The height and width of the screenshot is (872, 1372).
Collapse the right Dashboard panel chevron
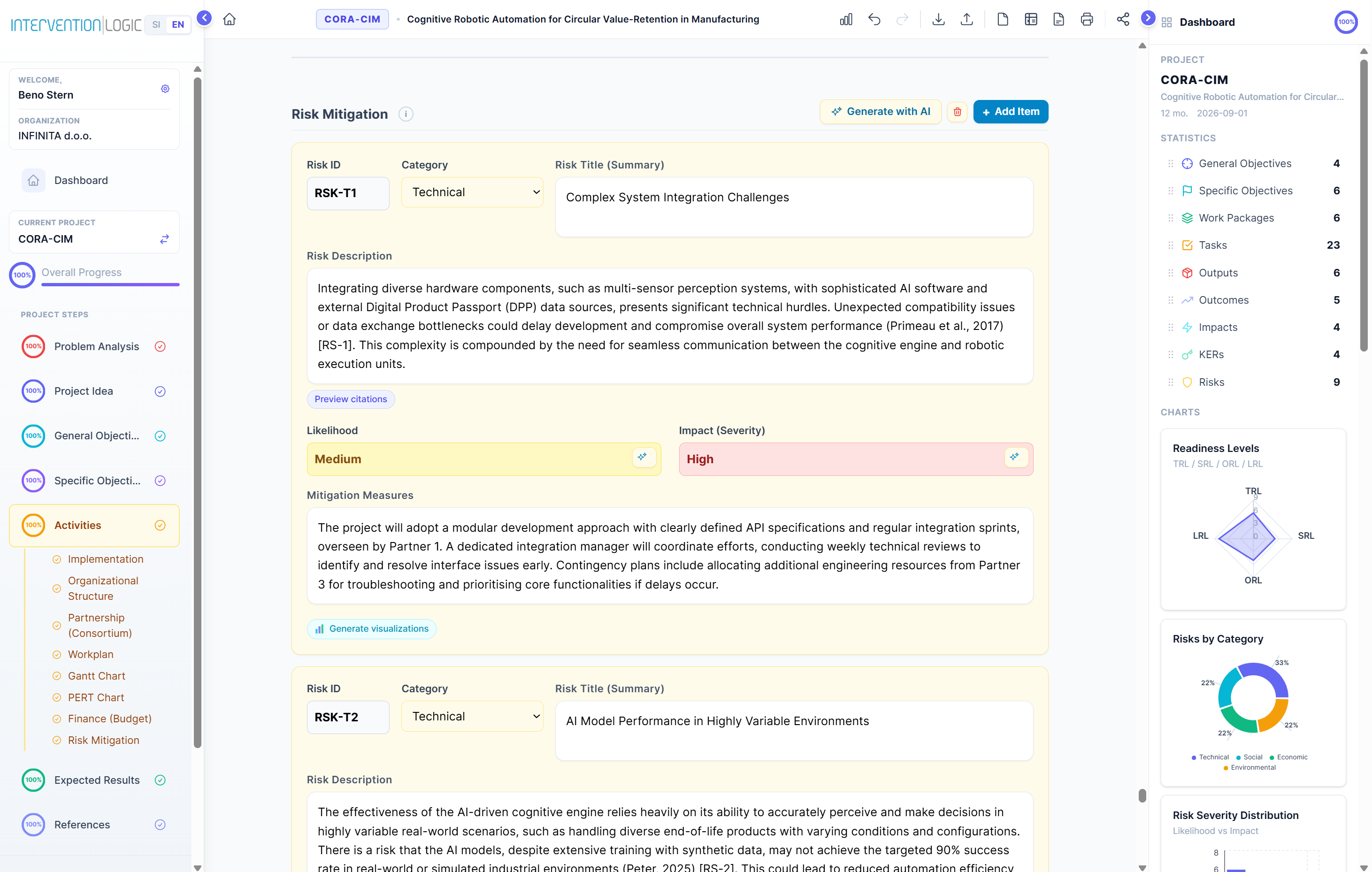click(x=1148, y=18)
